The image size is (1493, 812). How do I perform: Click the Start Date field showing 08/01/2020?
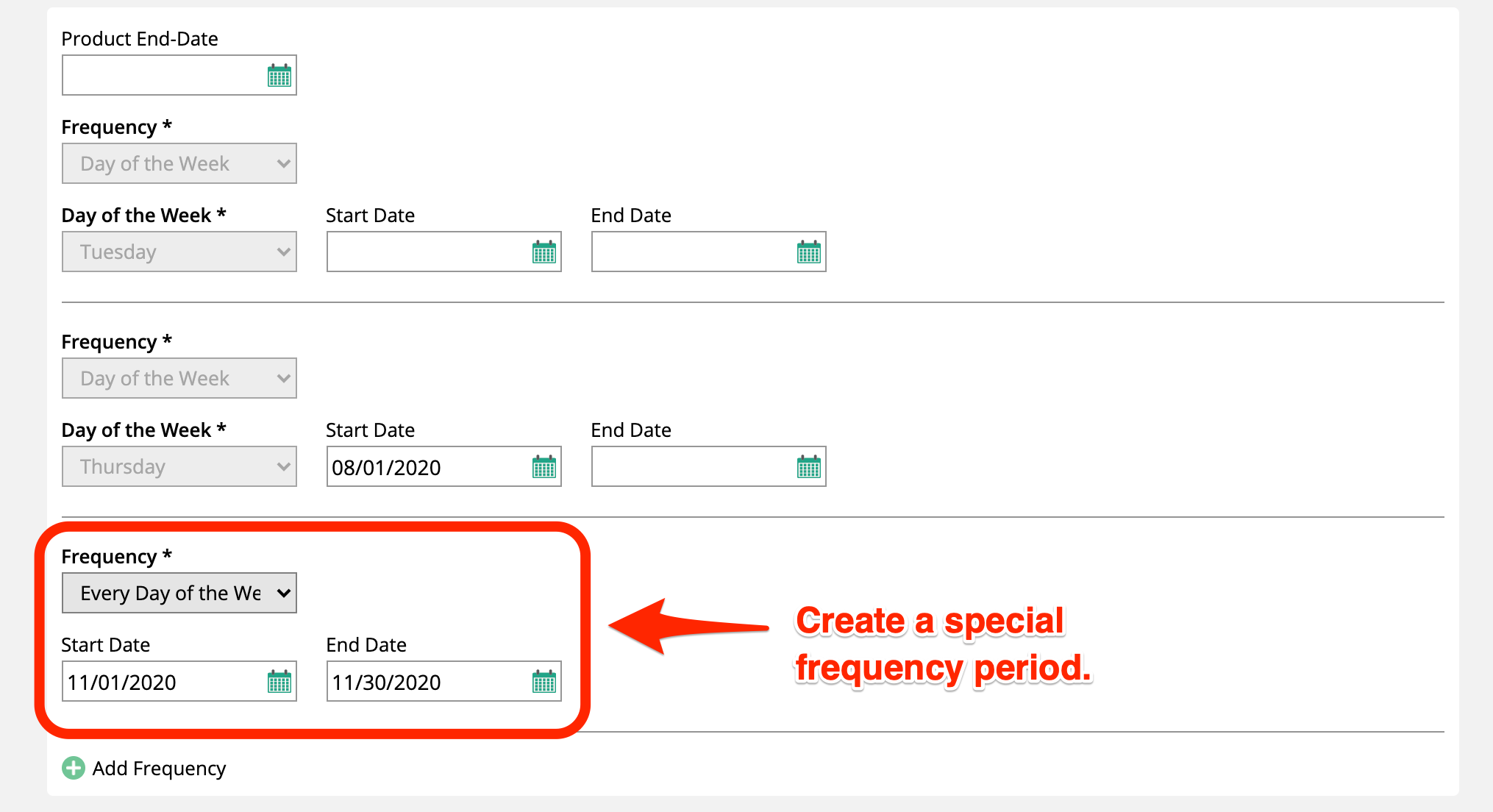coord(427,467)
